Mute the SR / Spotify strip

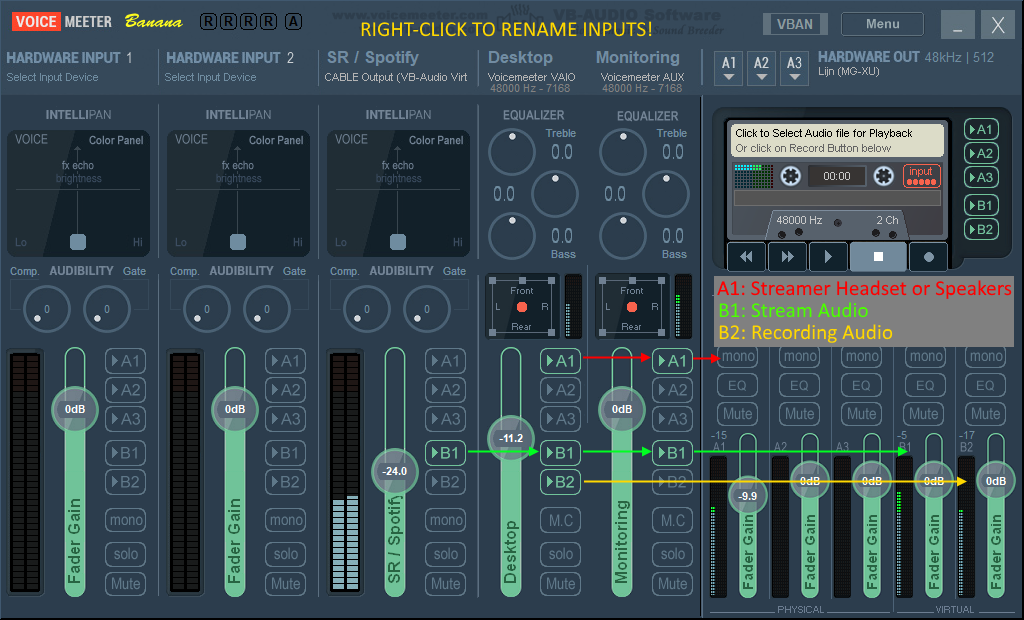445,583
